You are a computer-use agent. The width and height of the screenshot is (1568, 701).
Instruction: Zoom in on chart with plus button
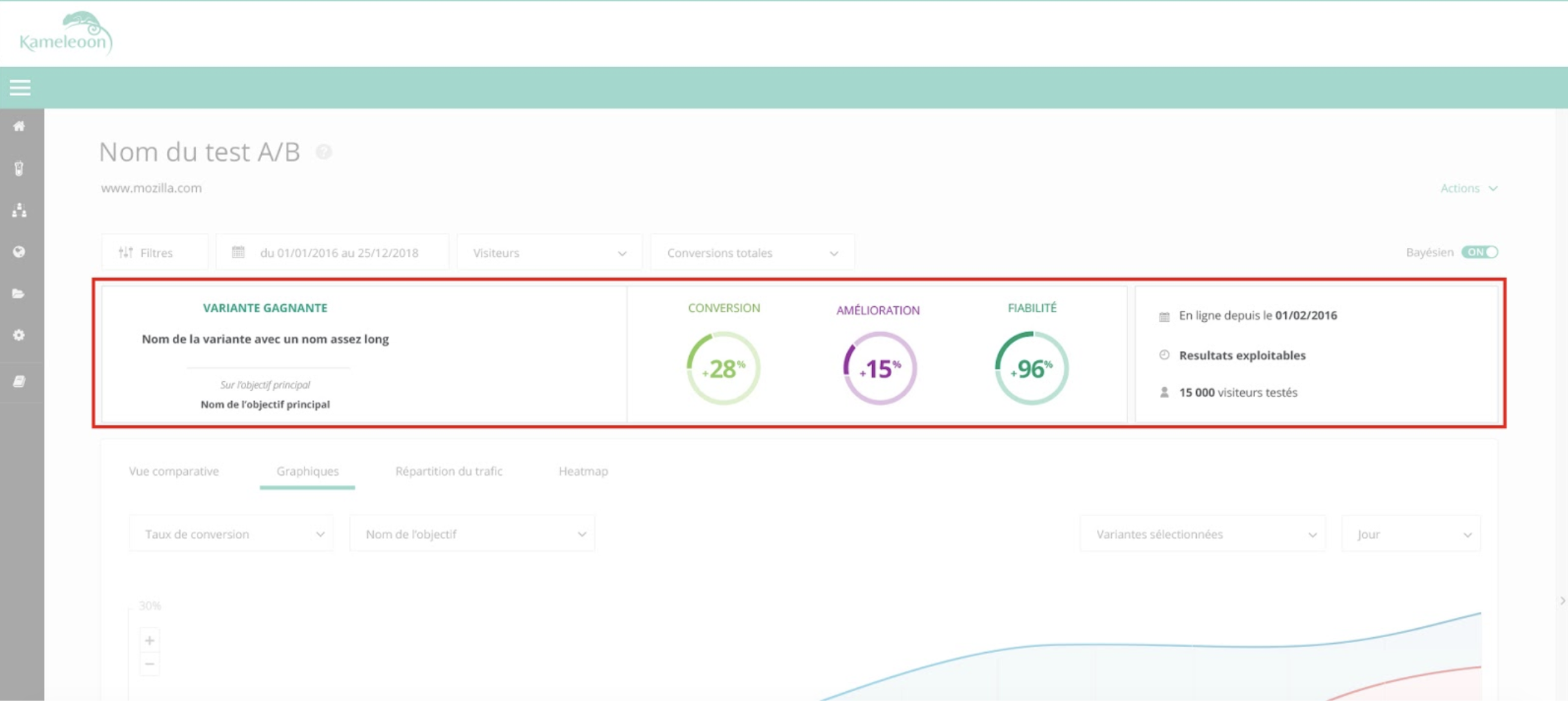click(150, 640)
